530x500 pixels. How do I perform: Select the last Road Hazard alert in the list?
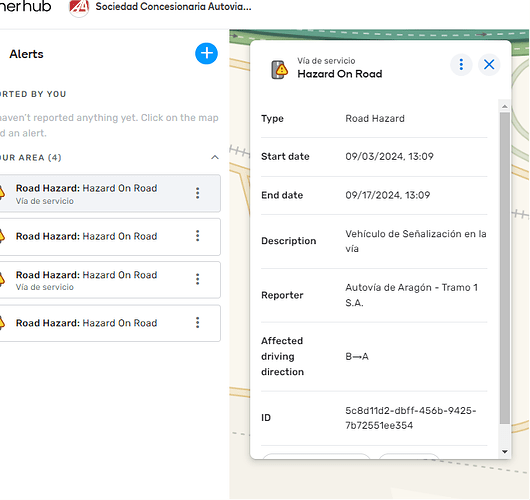[110, 323]
